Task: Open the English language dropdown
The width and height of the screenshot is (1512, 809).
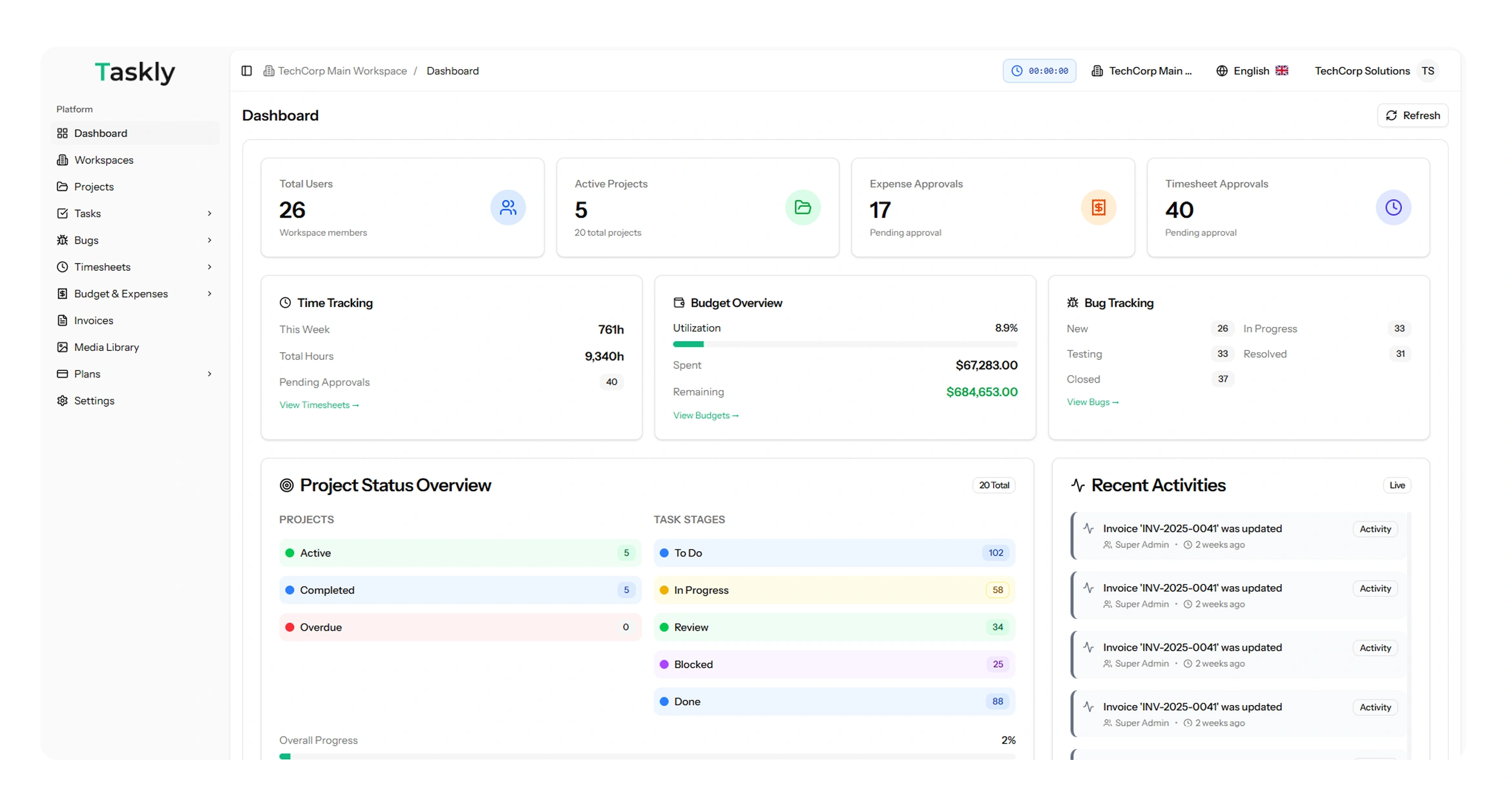Action: 1252,70
